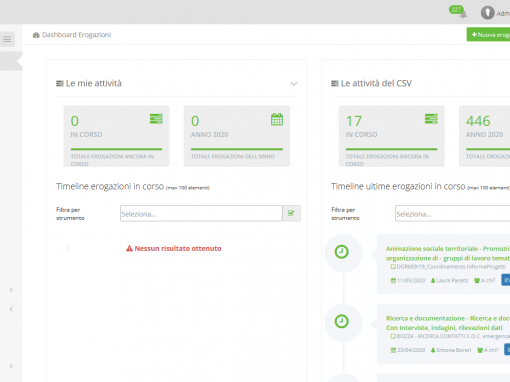Click the 23/04/2020 date calendar icon
The height and width of the screenshot is (382, 510).
pyautogui.click(x=393, y=350)
